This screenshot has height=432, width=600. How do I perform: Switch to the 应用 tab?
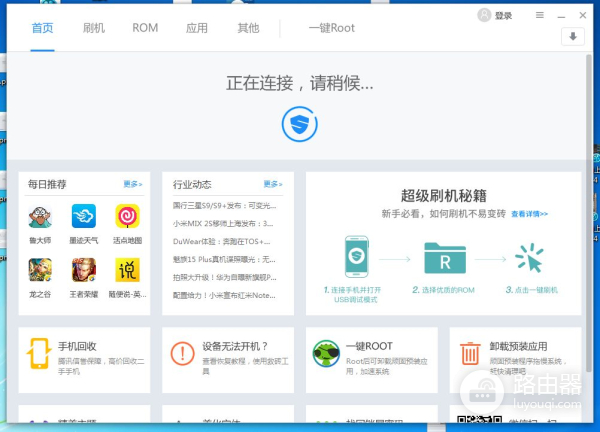coord(197,28)
